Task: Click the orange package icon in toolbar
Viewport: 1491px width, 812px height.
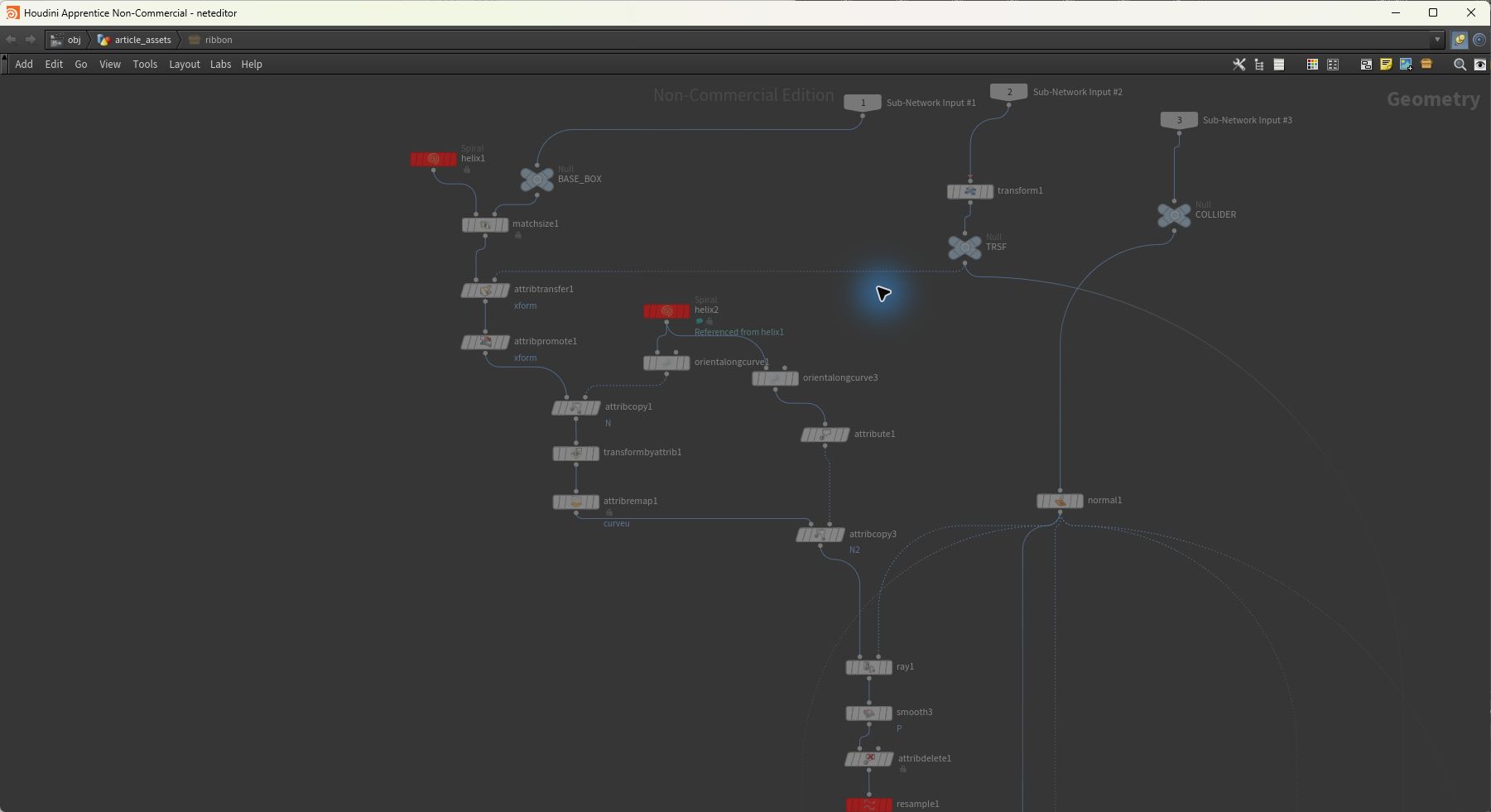Action: tap(1426, 64)
